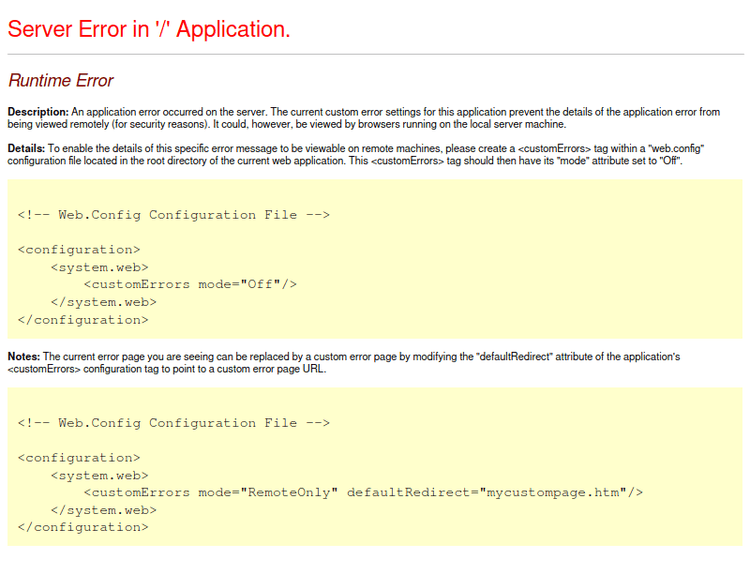
Task: Click the 'Runtime Error' italic subheading
Action: [61, 81]
